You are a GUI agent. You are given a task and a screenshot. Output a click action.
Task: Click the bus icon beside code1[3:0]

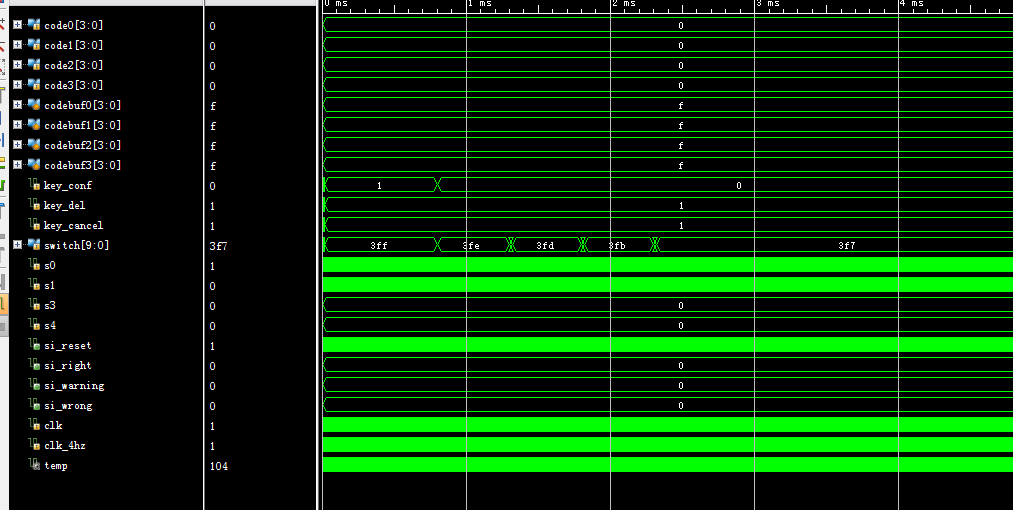pos(34,45)
